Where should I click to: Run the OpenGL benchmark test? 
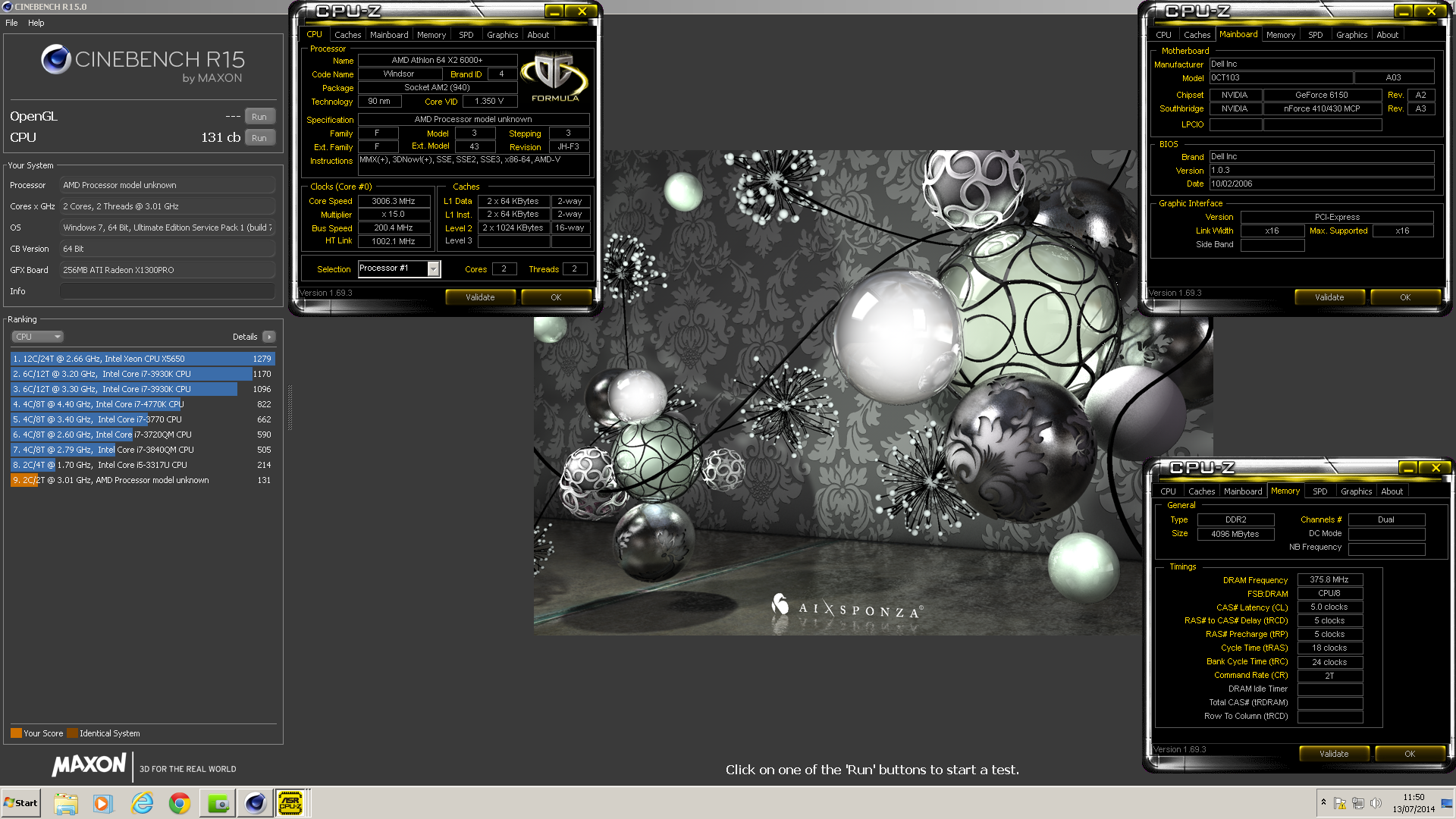coord(259,117)
